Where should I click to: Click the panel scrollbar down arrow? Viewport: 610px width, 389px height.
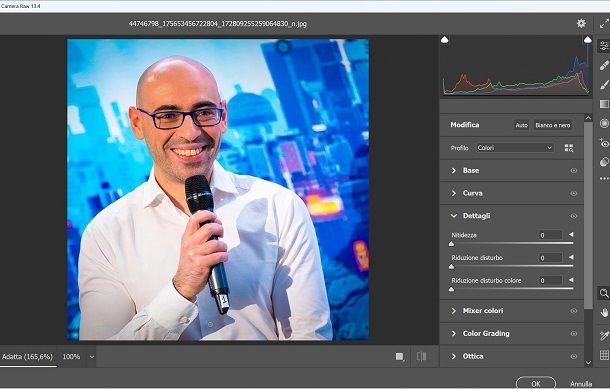pos(588,363)
